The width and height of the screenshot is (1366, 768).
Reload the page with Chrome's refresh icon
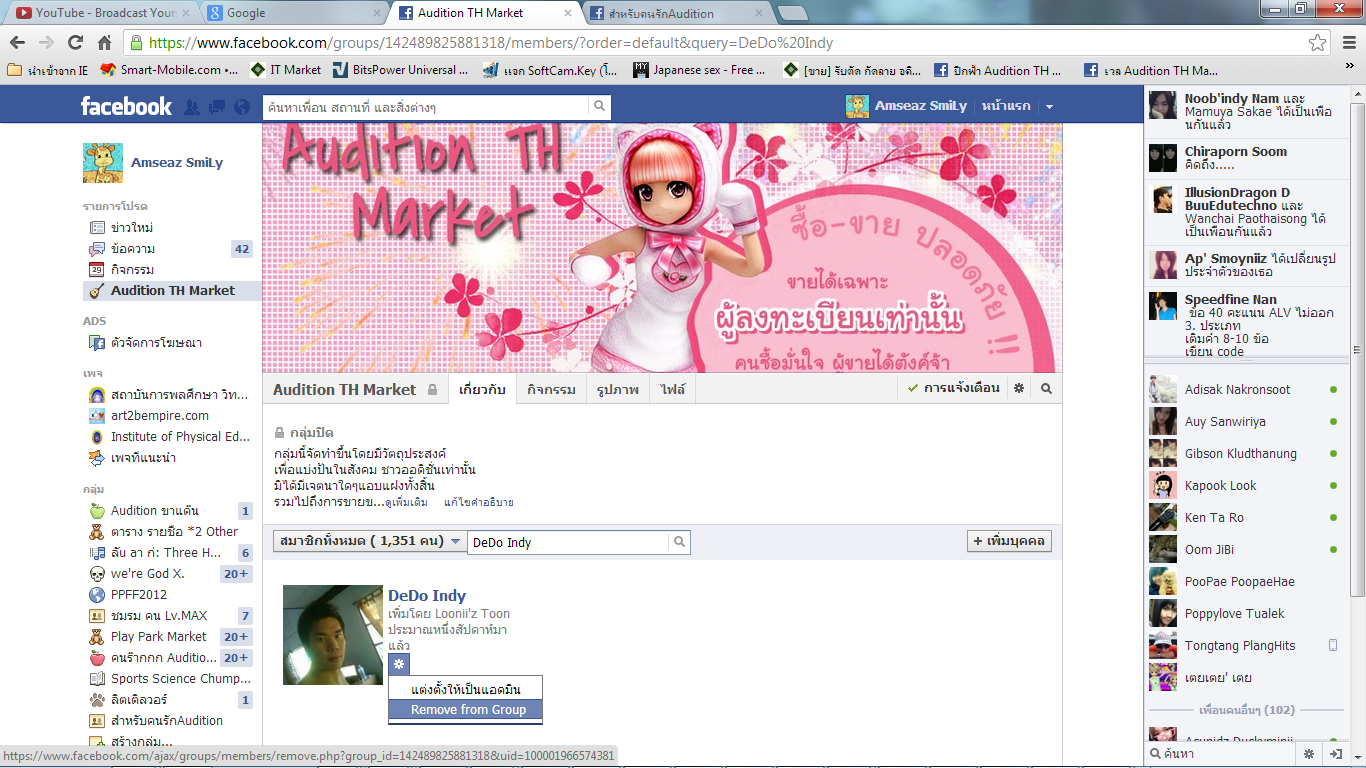pyautogui.click(x=75, y=43)
